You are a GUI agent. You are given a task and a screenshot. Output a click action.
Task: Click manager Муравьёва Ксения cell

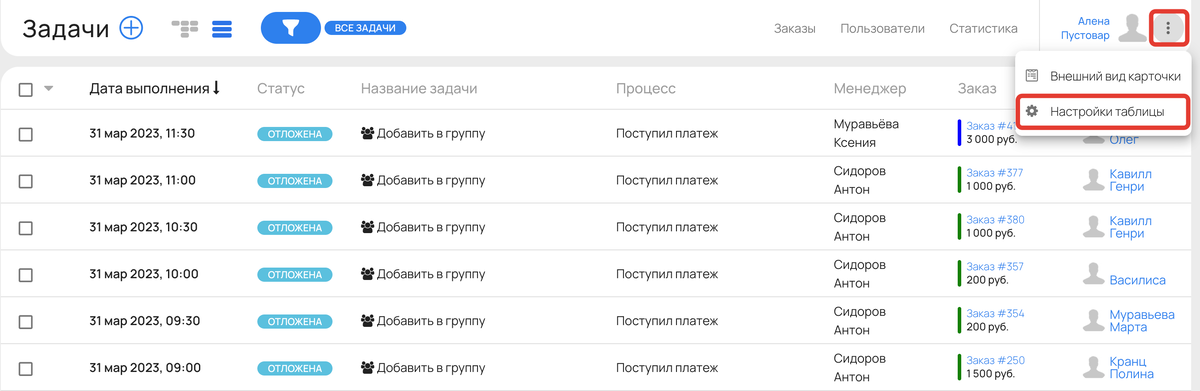pyautogui.click(x=866, y=134)
